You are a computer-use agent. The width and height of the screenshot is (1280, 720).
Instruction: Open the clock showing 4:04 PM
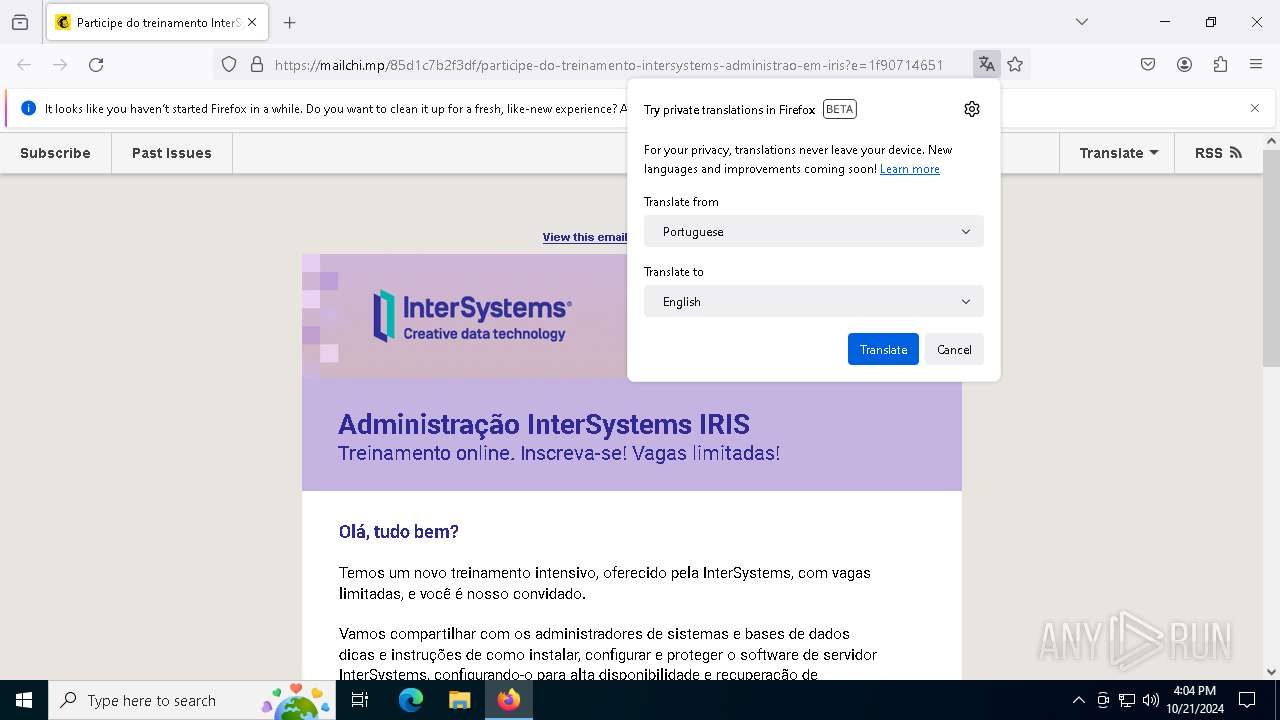(1195, 700)
